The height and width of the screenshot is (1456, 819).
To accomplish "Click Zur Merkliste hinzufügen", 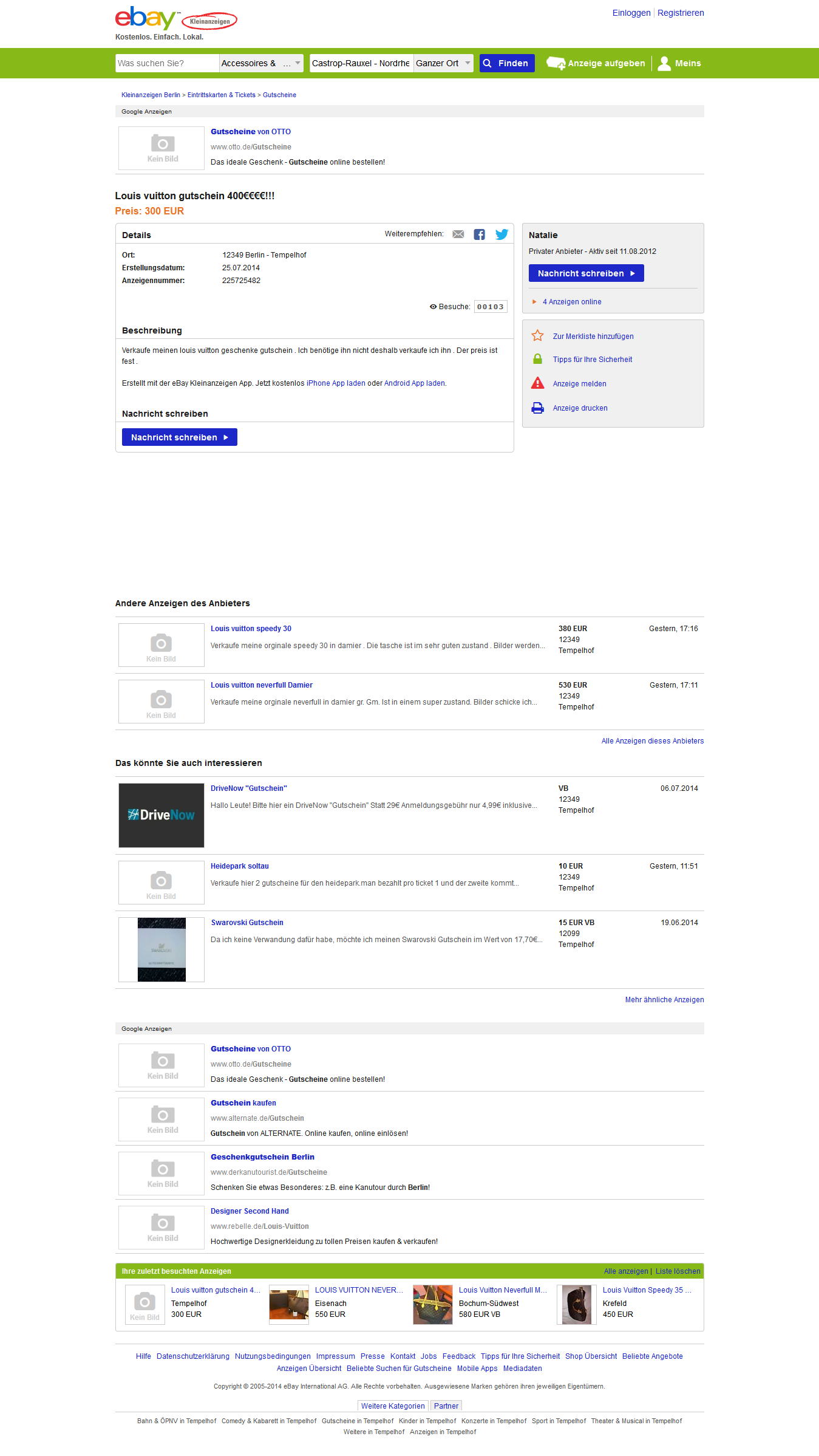I will point(593,337).
